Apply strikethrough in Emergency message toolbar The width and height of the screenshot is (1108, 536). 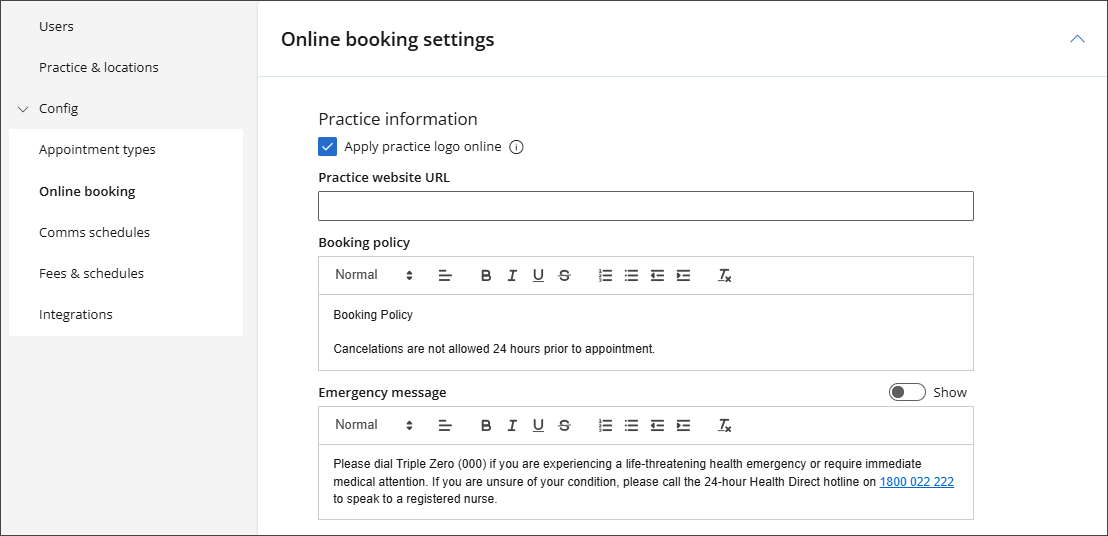point(564,426)
